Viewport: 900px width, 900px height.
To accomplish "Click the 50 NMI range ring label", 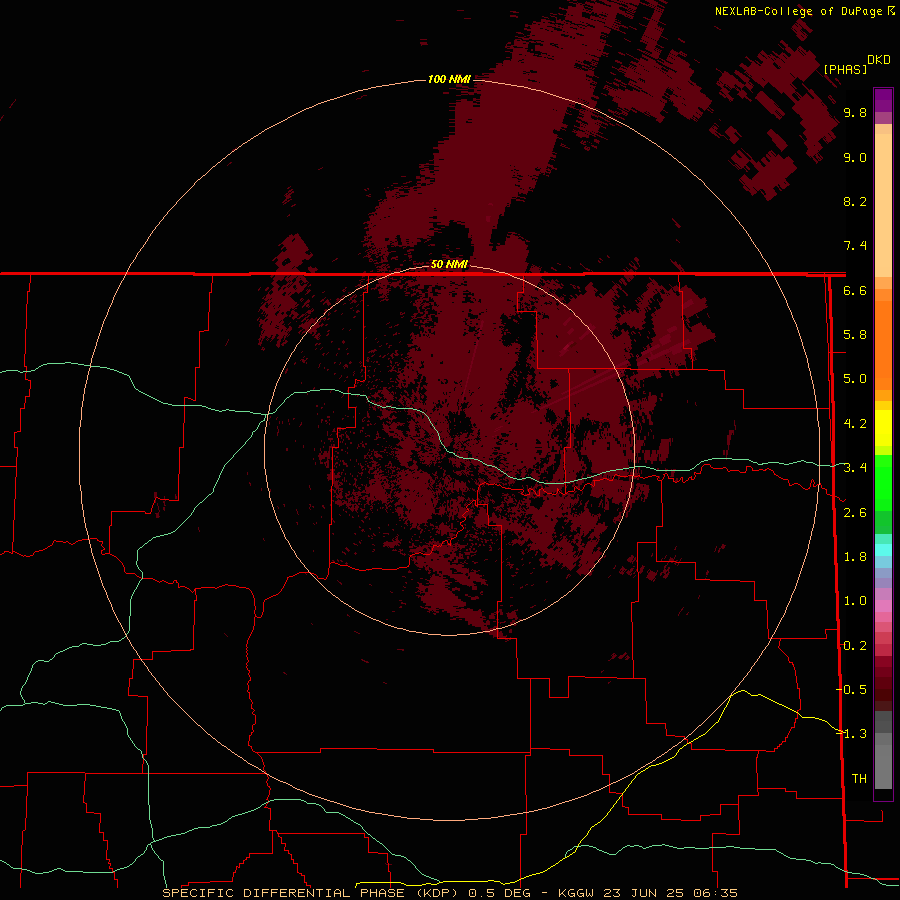I will point(449,264).
